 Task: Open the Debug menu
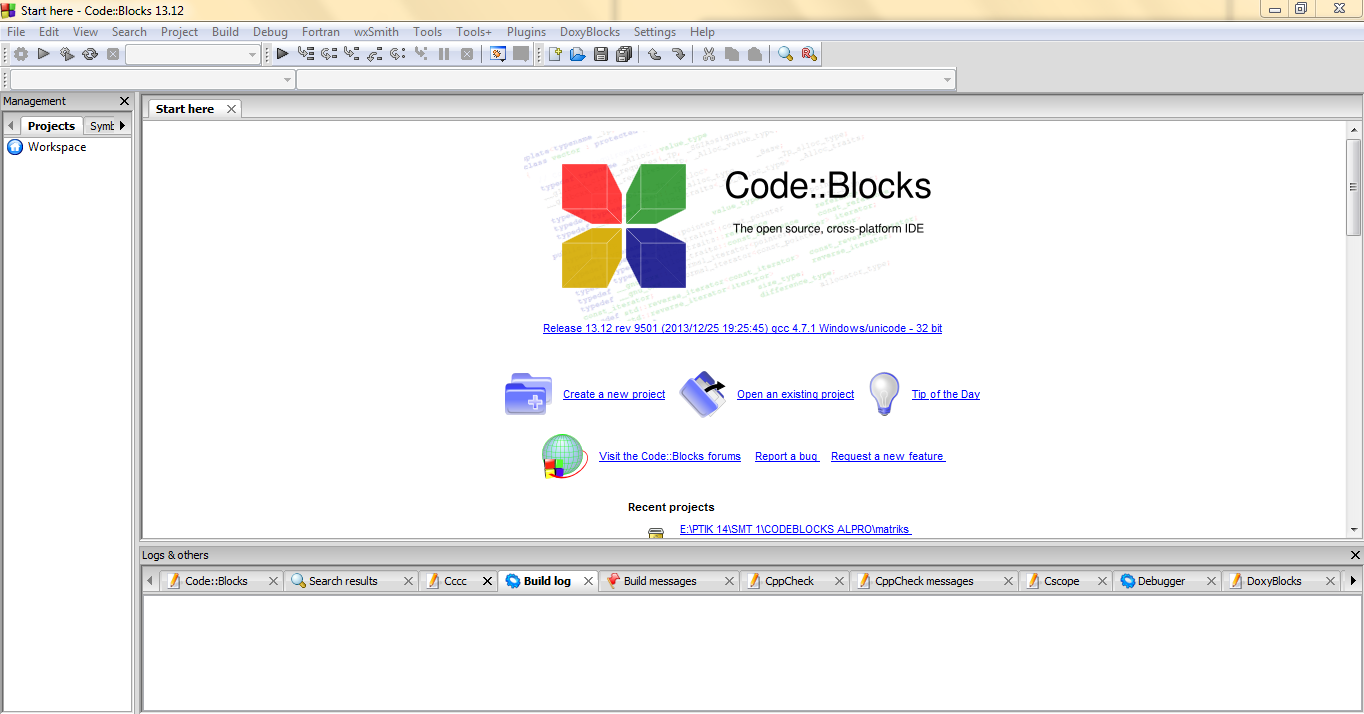pyautogui.click(x=270, y=32)
